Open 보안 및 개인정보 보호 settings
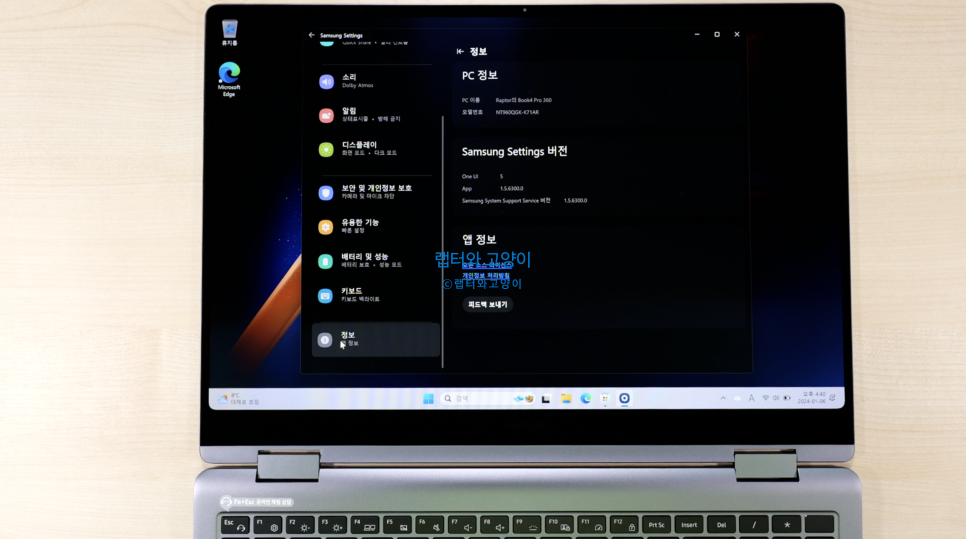The height and width of the screenshot is (539, 966). tap(375, 192)
